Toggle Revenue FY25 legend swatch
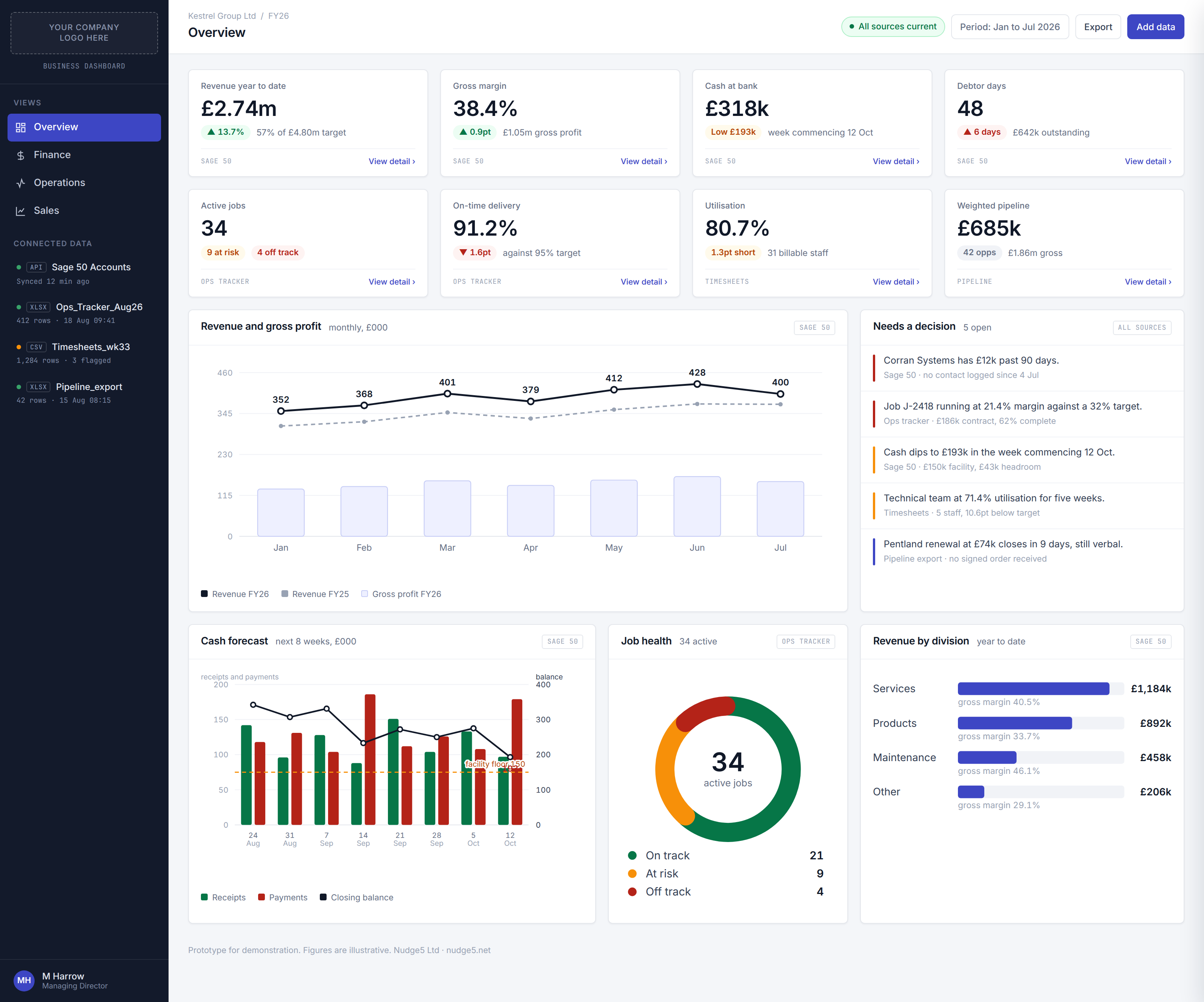1204x1002 pixels. [x=284, y=594]
